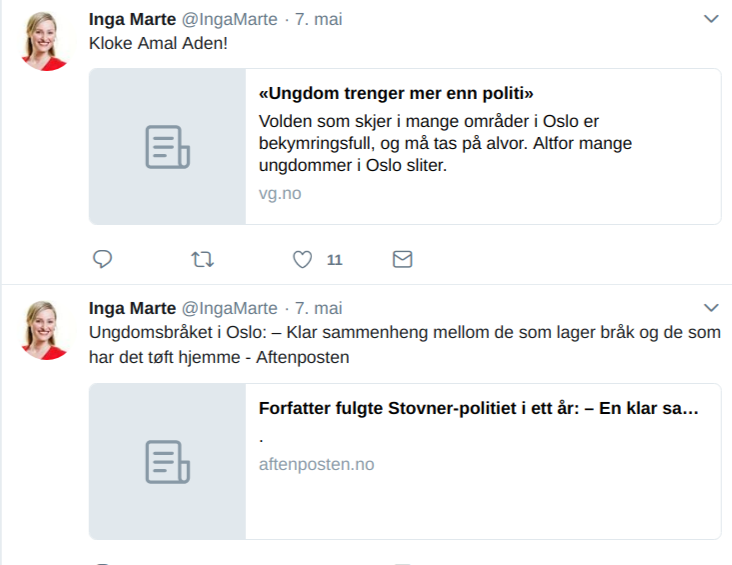Click Inga Marte avatar on second tweet
732x565 pixels.
44,330
